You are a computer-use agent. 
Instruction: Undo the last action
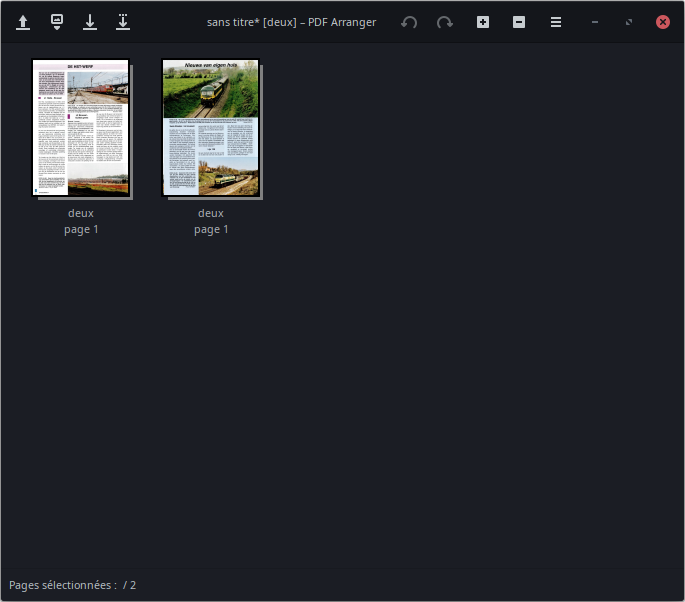(409, 22)
